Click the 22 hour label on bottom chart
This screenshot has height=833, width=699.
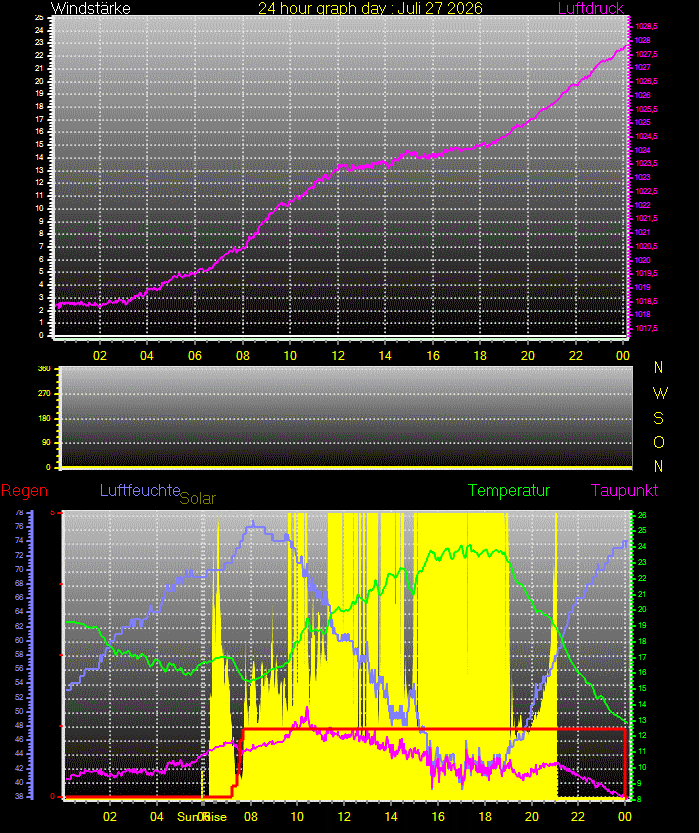(578, 817)
